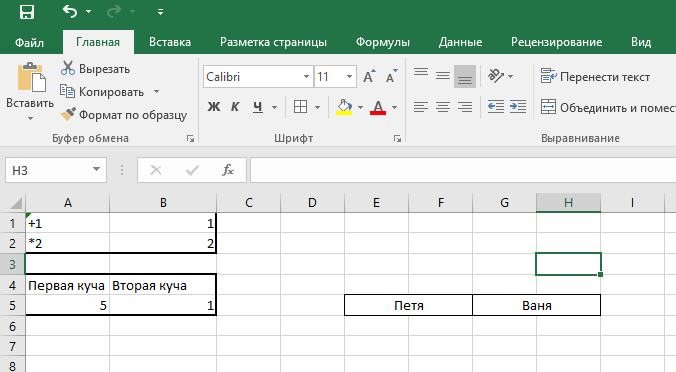Expand the Вставить paste options arrow
The width and height of the screenshot is (676, 372).
pyautogui.click(x=30, y=118)
